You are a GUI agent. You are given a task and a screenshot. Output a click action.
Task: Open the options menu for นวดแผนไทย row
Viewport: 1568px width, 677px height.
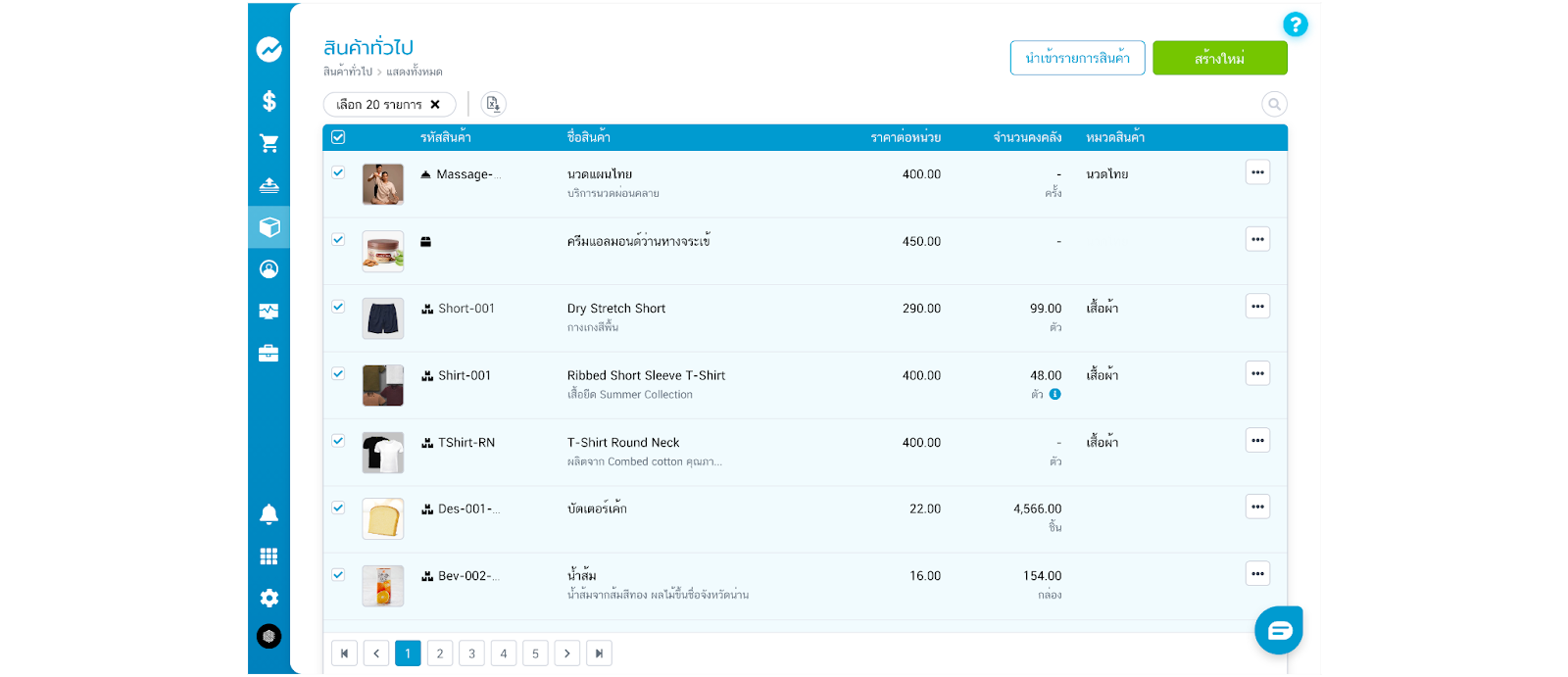click(1257, 172)
